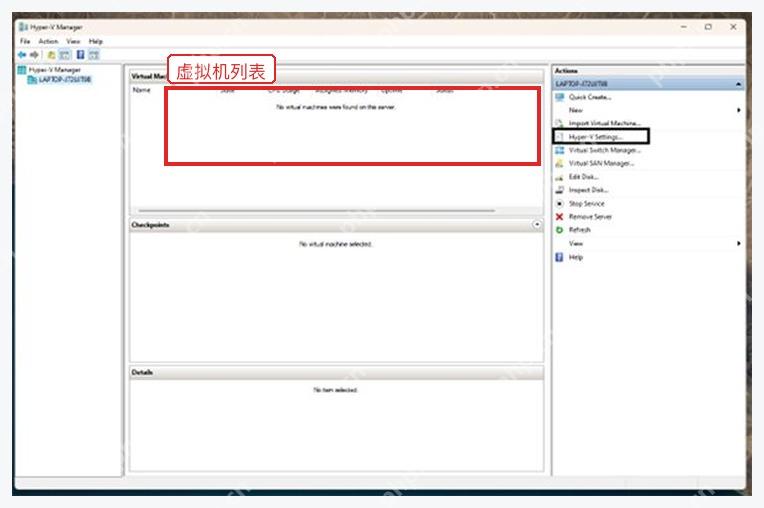Click the Help icon in Actions pane

[559, 257]
